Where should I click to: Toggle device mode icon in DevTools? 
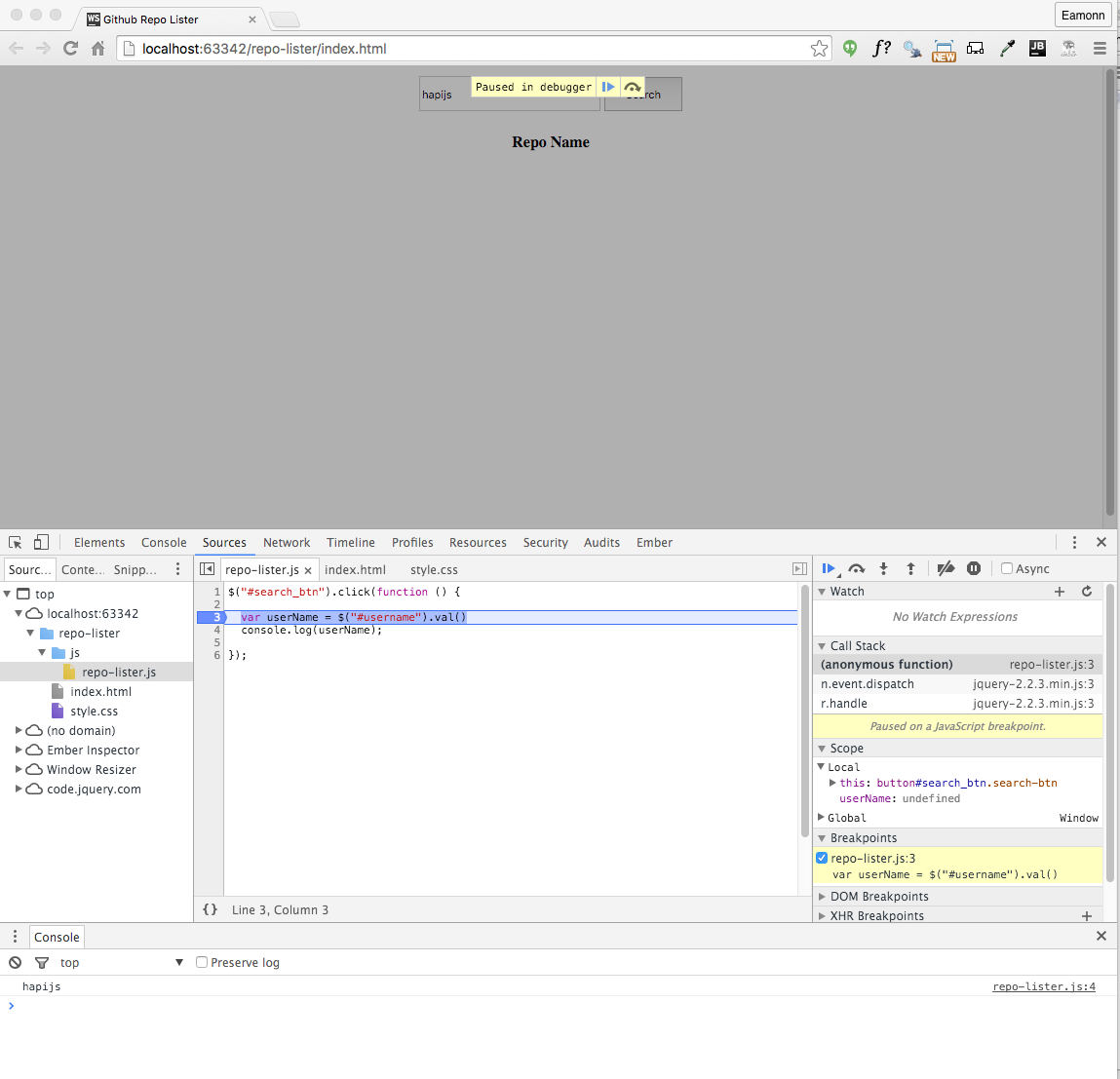pyautogui.click(x=41, y=543)
